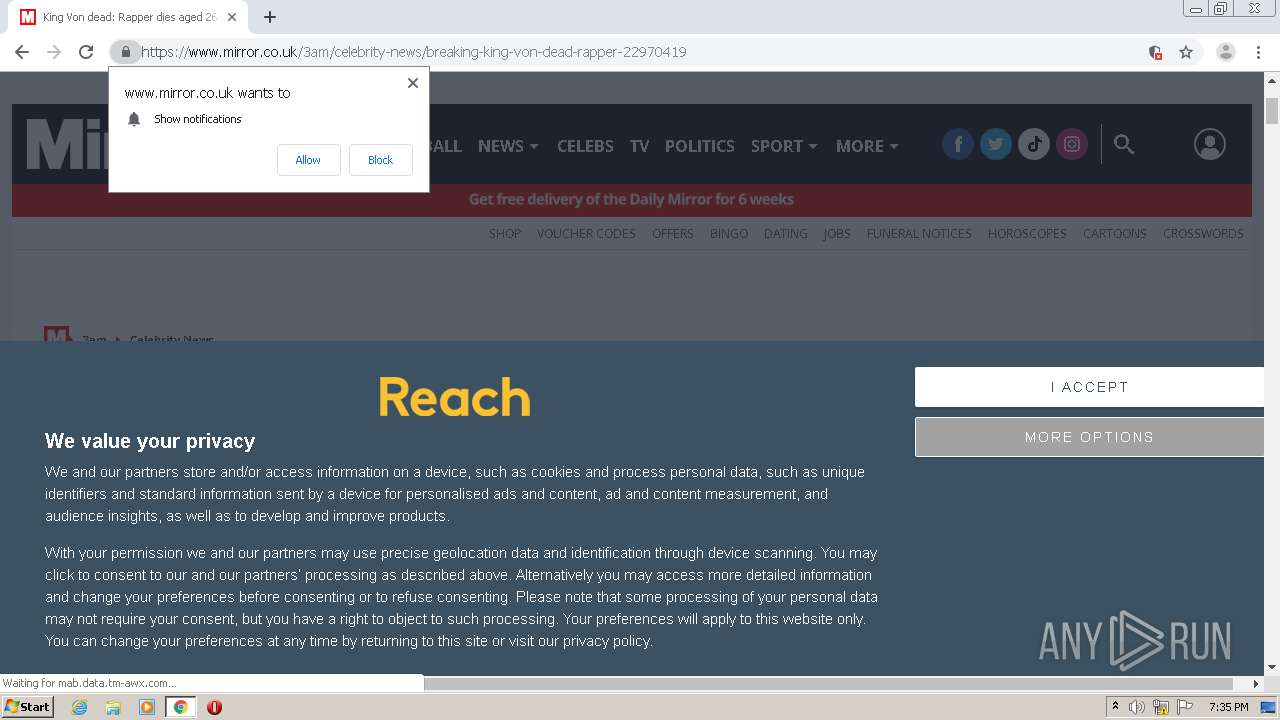Click the Chrome taskbar icon
The height and width of the screenshot is (720, 1280).
tap(180, 707)
